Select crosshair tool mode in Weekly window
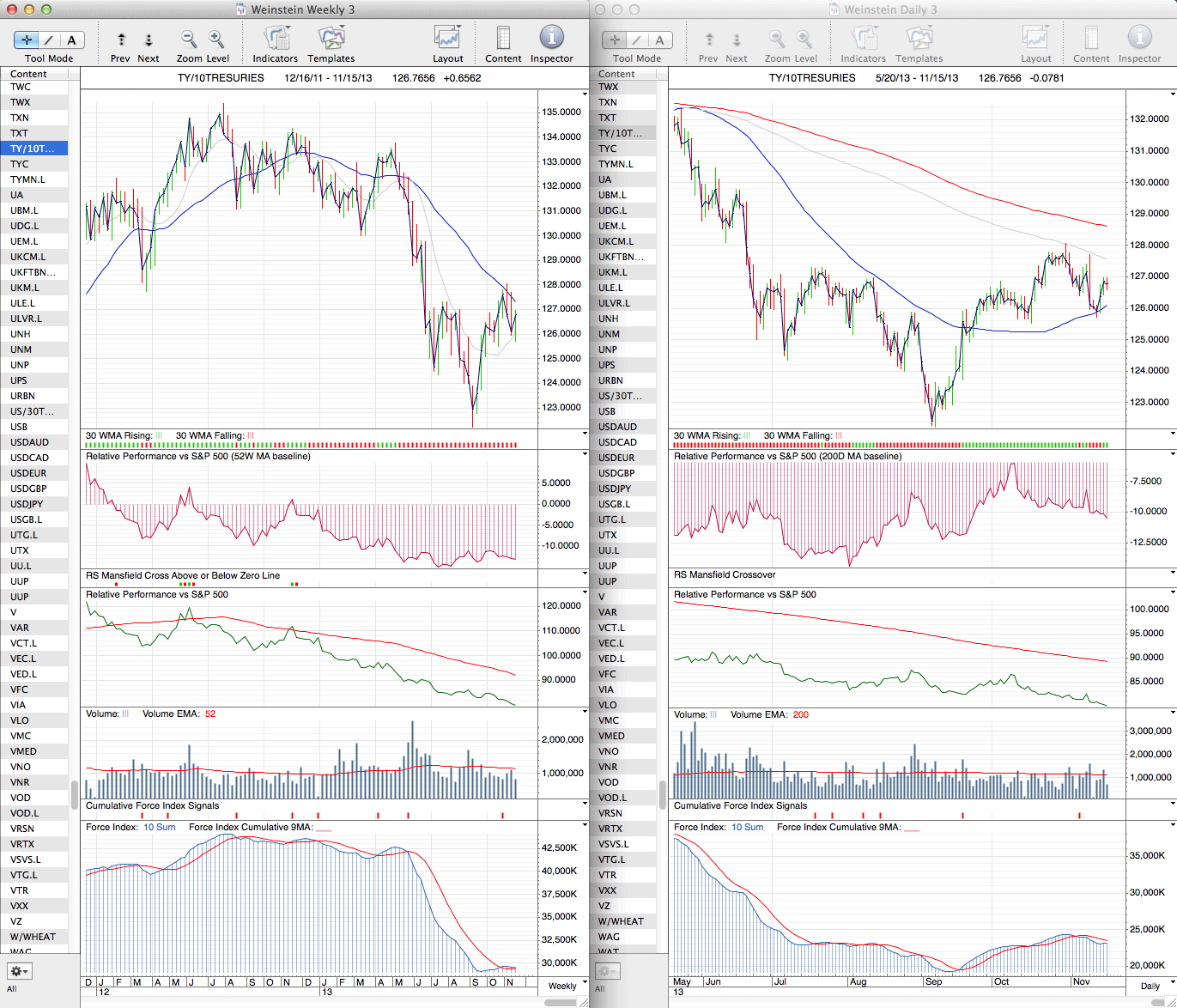Image resolution: width=1177 pixels, height=1008 pixels. pyautogui.click(x=27, y=39)
